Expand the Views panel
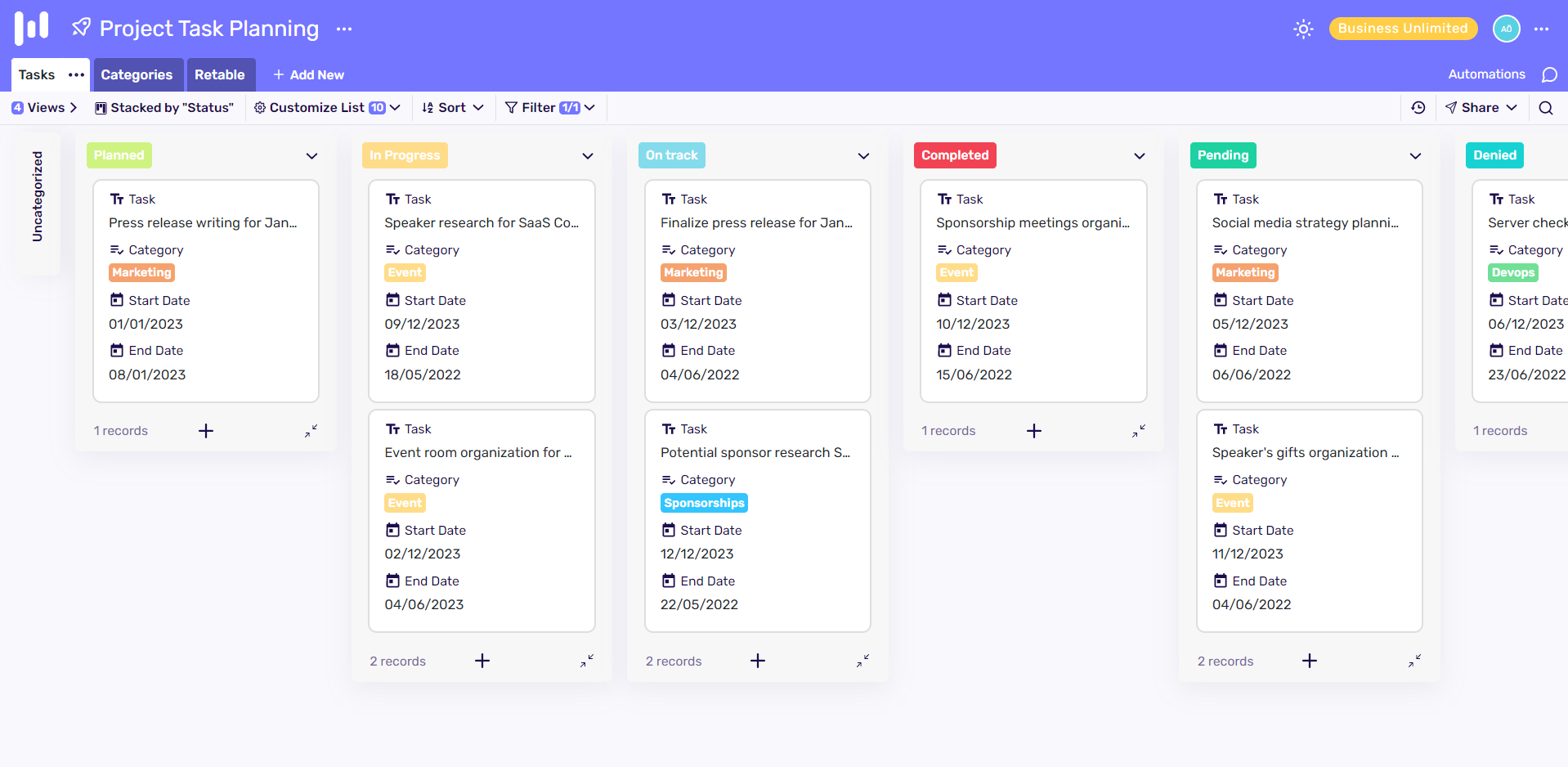 pyautogui.click(x=44, y=108)
